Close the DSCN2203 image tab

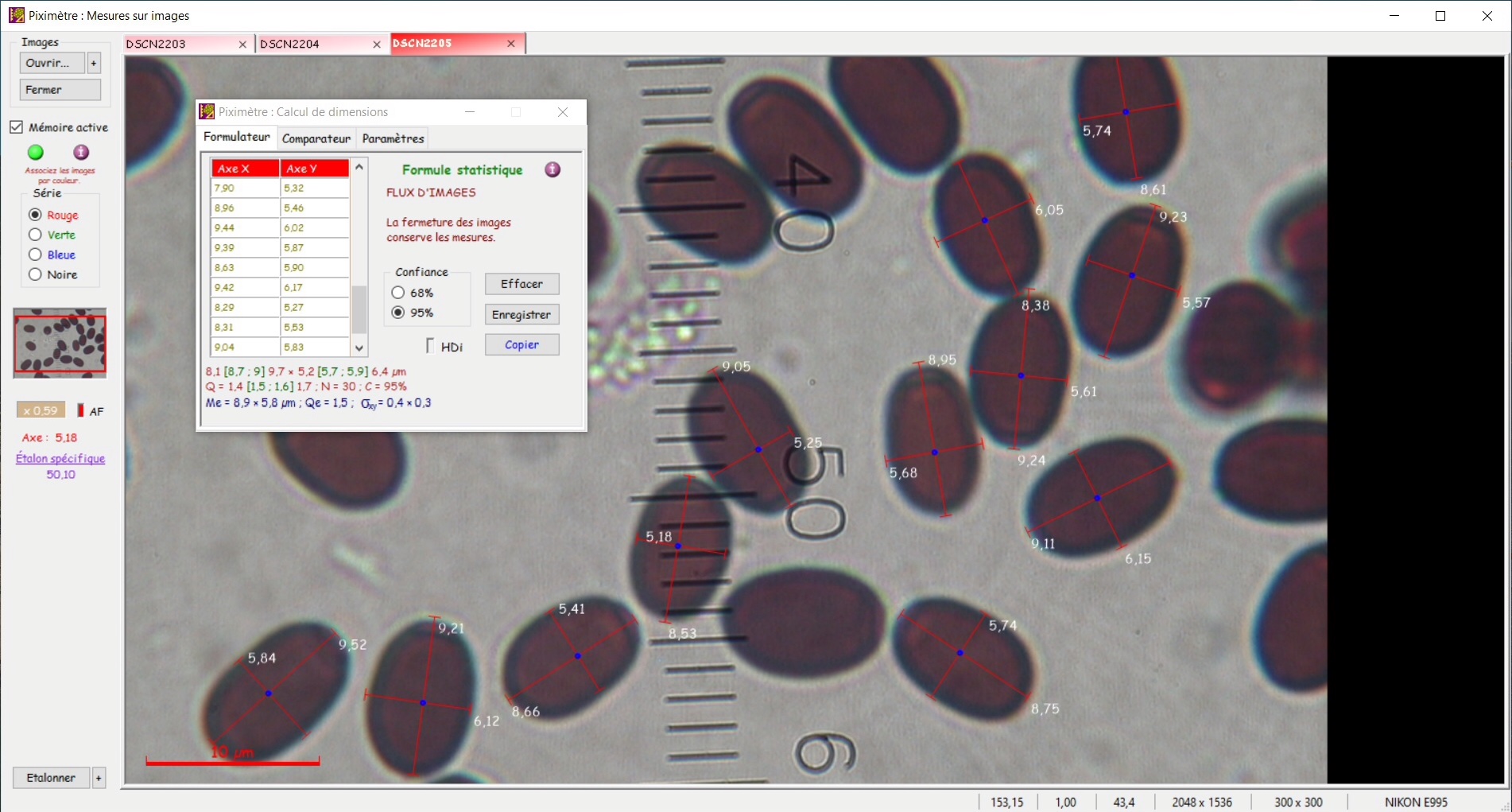242,45
